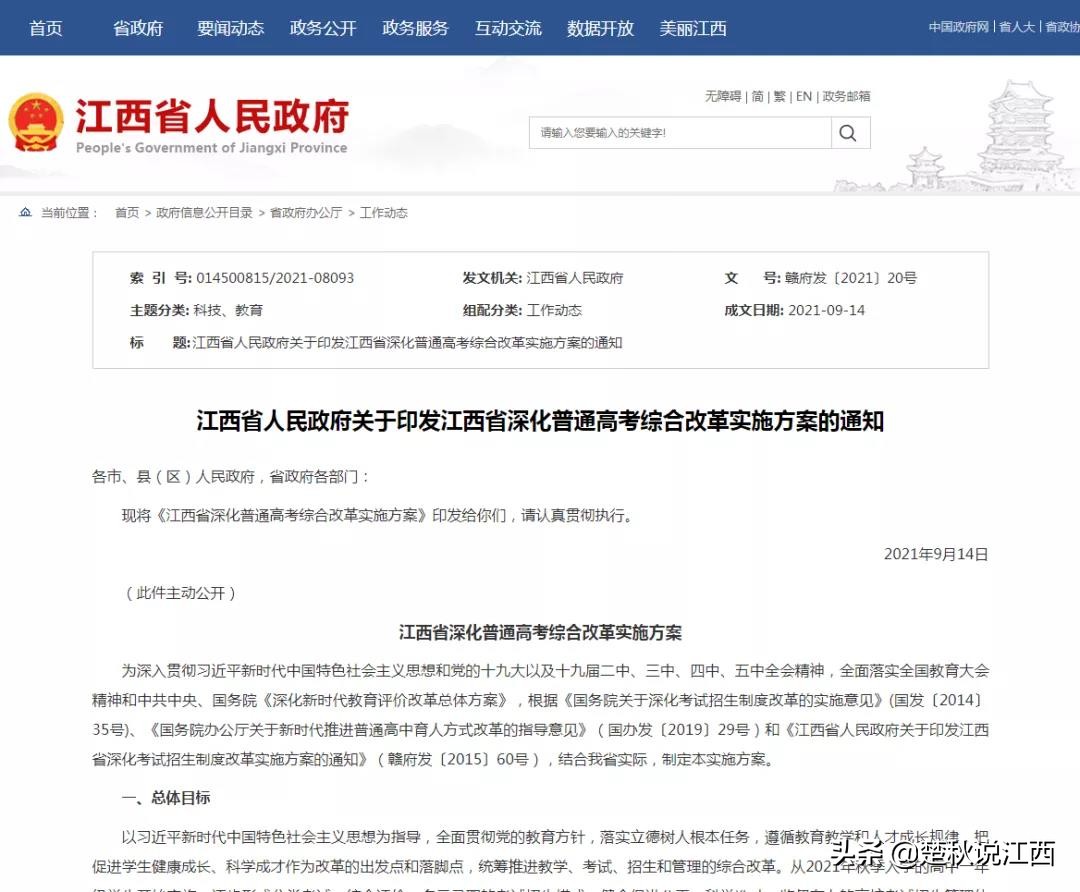The width and height of the screenshot is (1080, 892).
Task: Open the 政务邮箱 link
Action: [x=845, y=96]
